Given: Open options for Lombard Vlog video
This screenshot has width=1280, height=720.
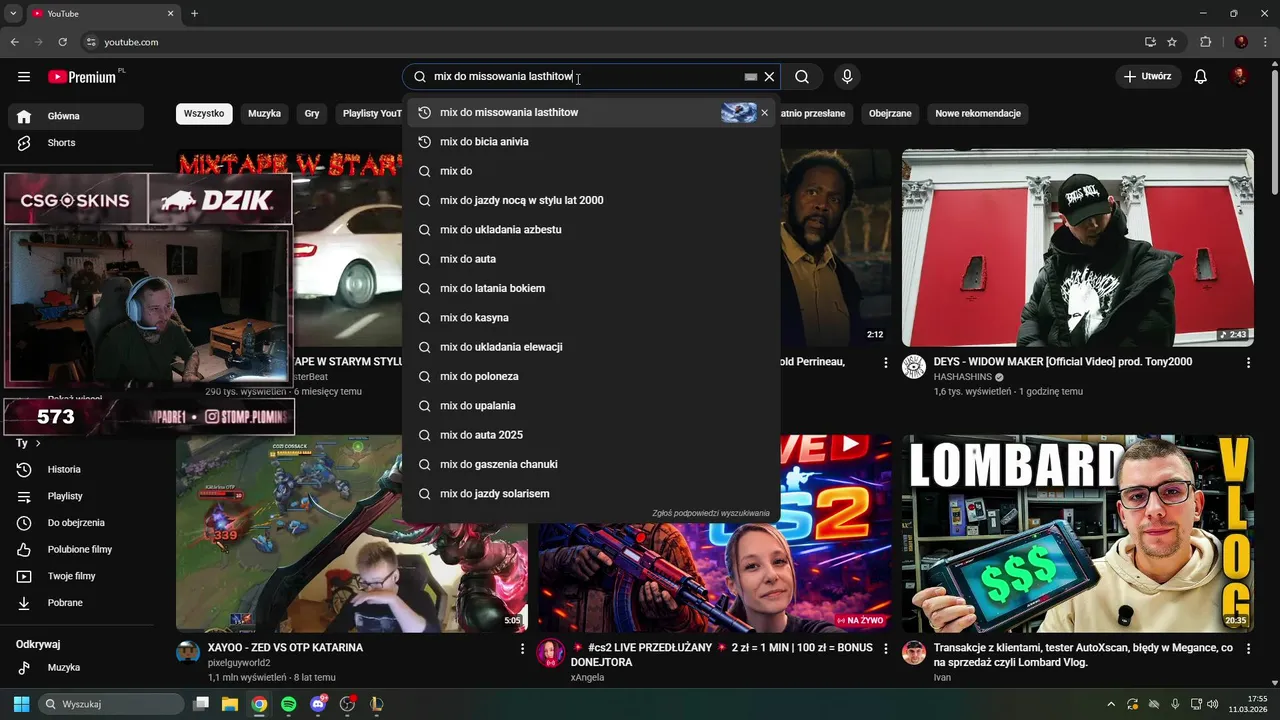Looking at the screenshot, I should click(1248, 649).
